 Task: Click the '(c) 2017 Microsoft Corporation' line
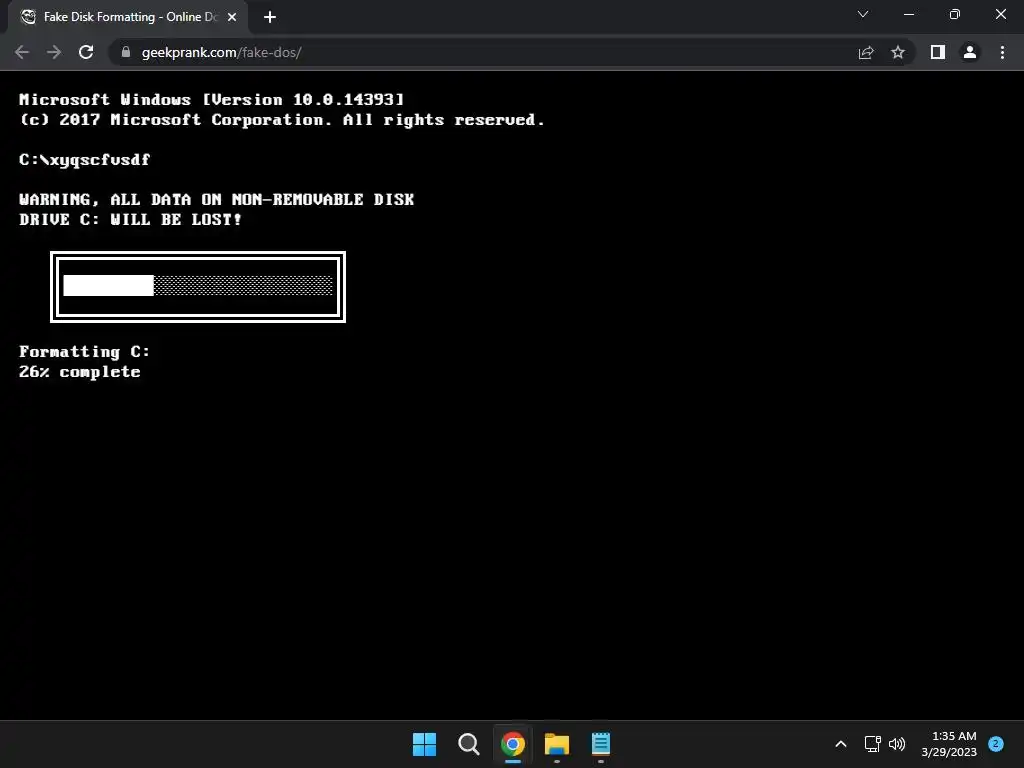[x=281, y=120]
